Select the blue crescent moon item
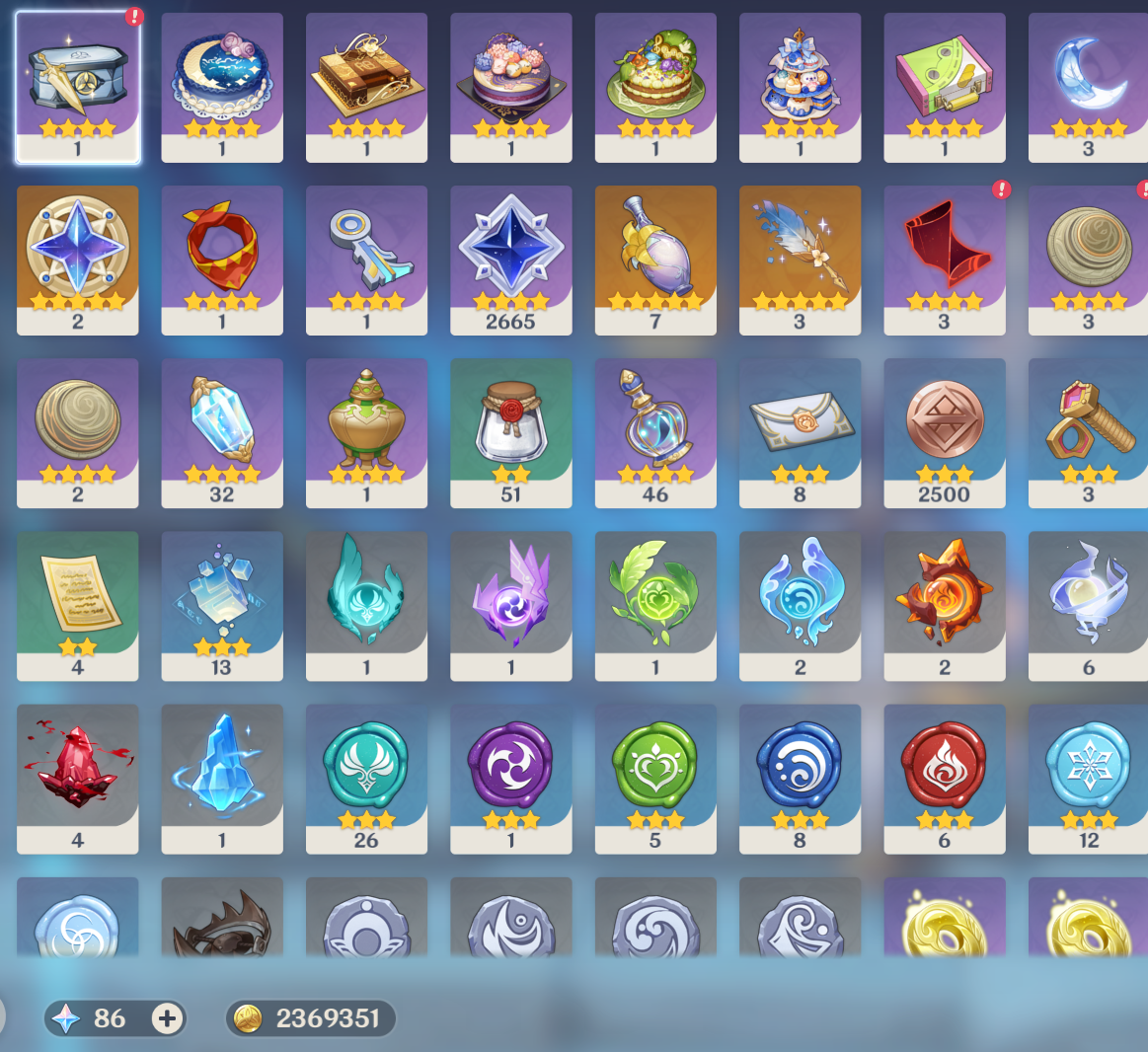Screen dimensions: 1148x1052 pos(1088,87)
